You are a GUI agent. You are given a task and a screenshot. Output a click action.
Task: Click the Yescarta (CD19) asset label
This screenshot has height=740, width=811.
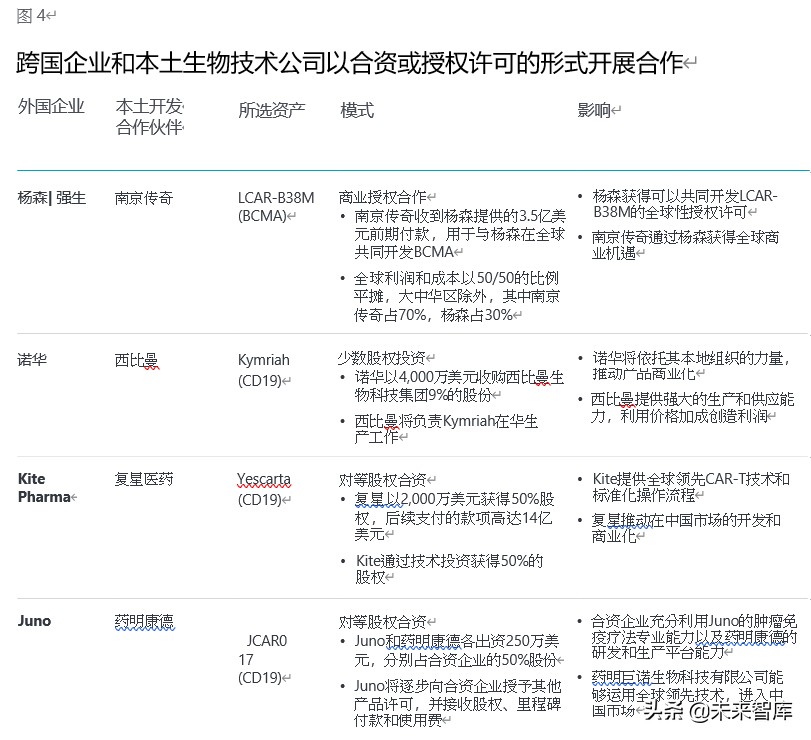tap(263, 487)
